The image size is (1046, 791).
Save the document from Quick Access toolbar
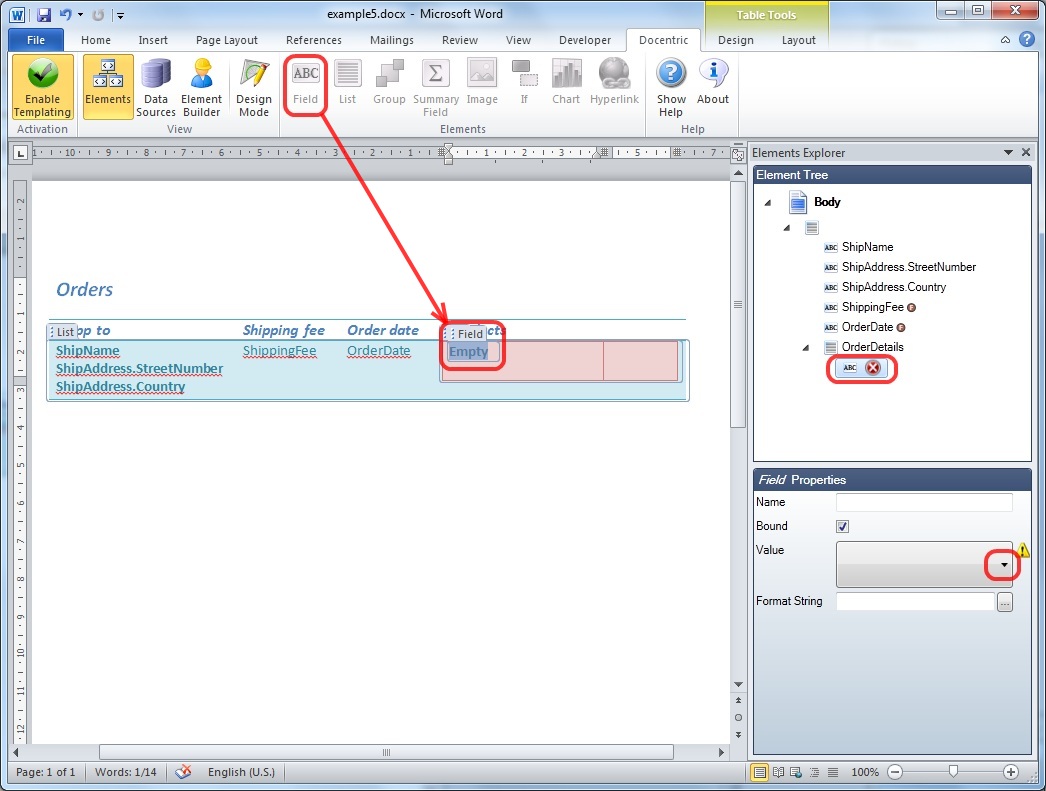(x=44, y=14)
